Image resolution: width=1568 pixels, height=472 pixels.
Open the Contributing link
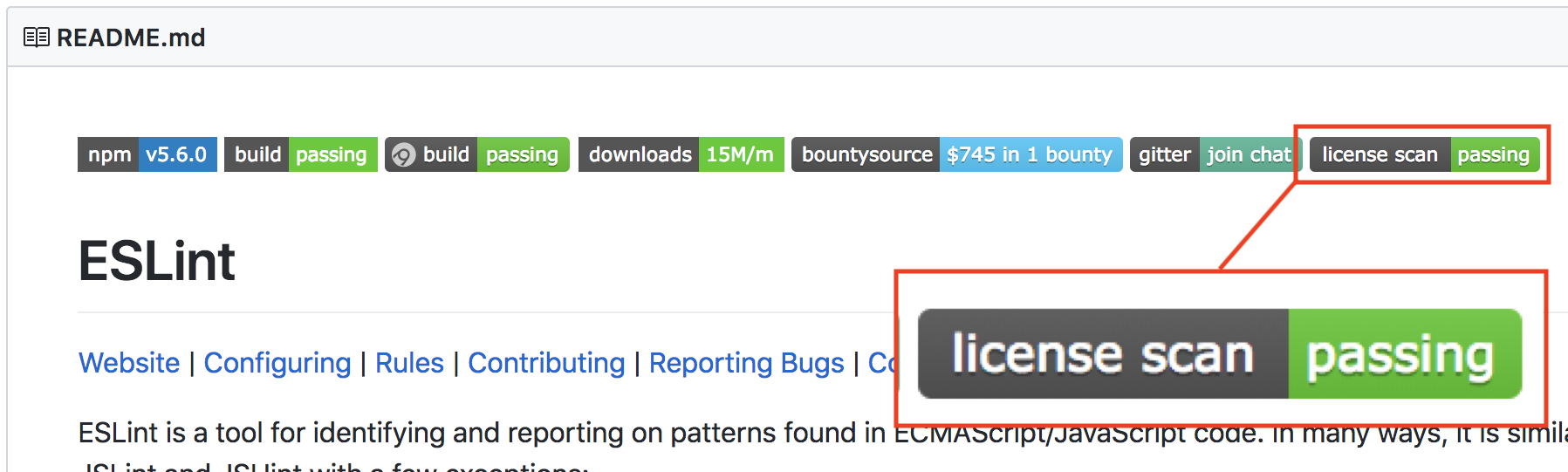coord(546,363)
